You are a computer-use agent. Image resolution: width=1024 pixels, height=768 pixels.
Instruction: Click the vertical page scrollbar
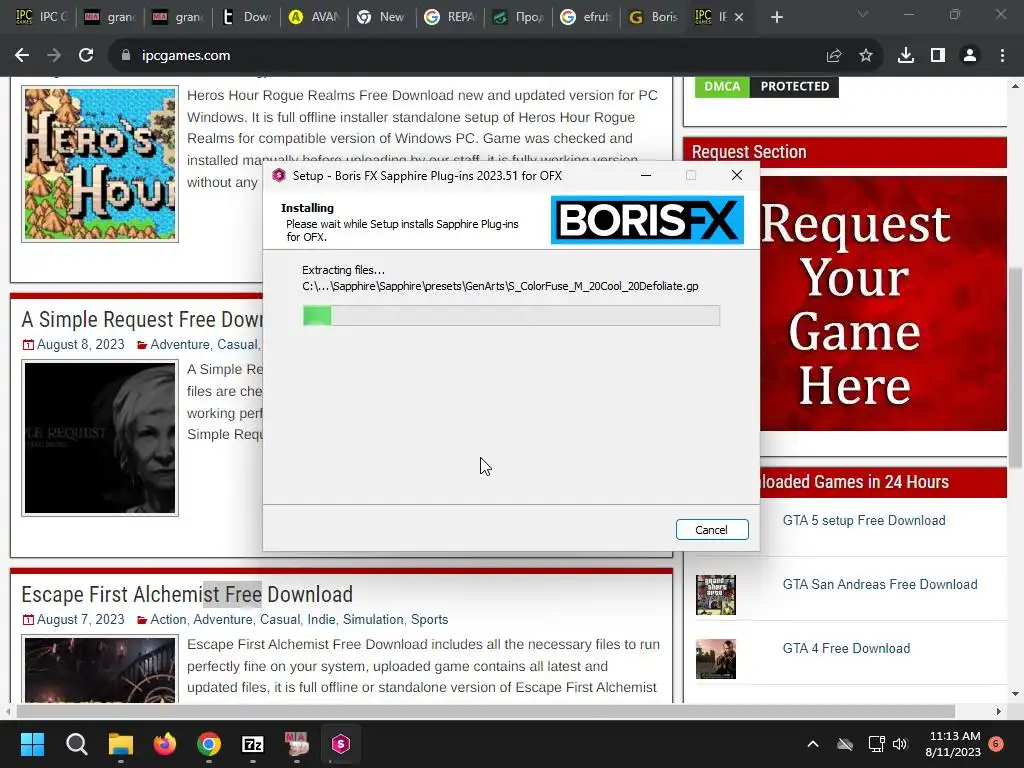point(1015,367)
